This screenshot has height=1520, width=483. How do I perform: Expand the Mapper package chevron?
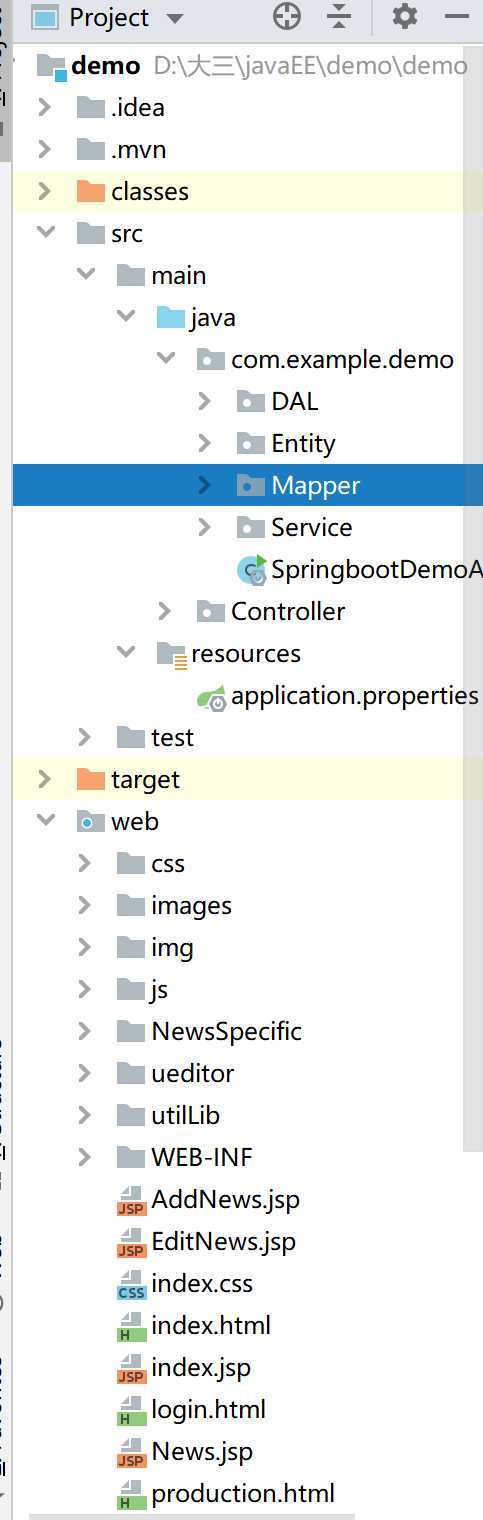point(204,485)
